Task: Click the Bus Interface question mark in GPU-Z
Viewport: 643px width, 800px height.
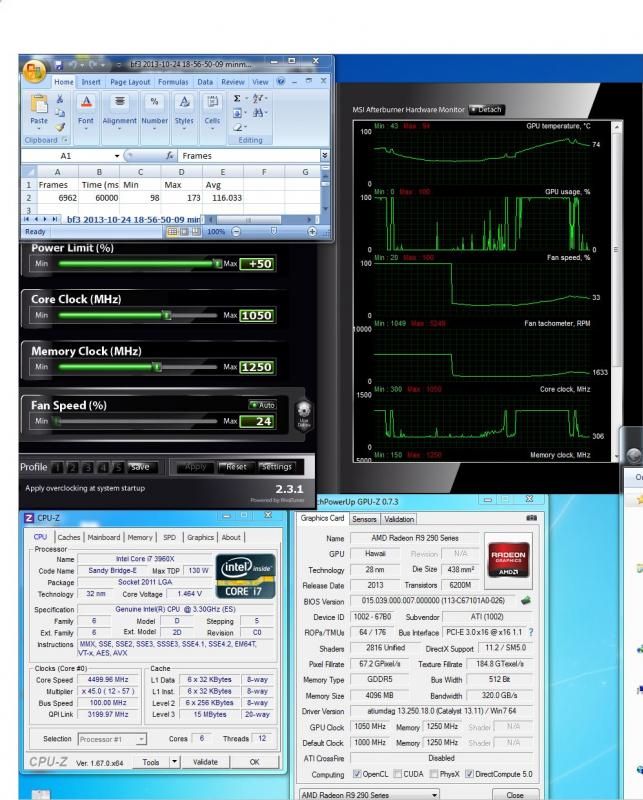Action: point(531,632)
